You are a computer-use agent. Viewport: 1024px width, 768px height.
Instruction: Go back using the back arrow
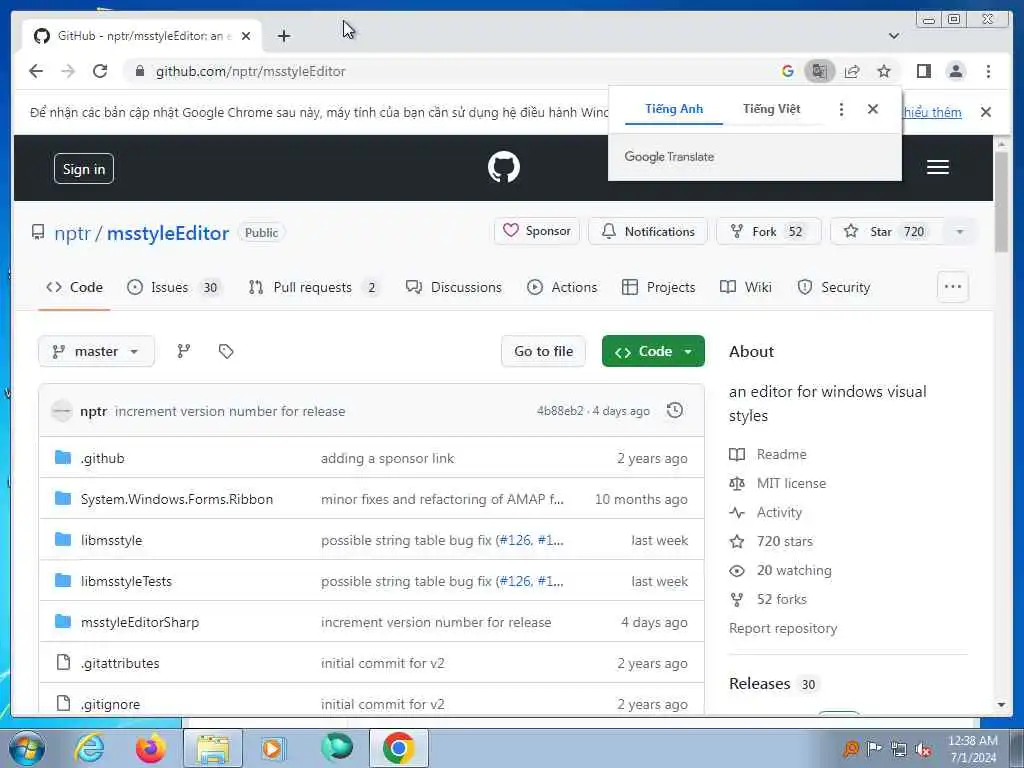coord(36,71)
